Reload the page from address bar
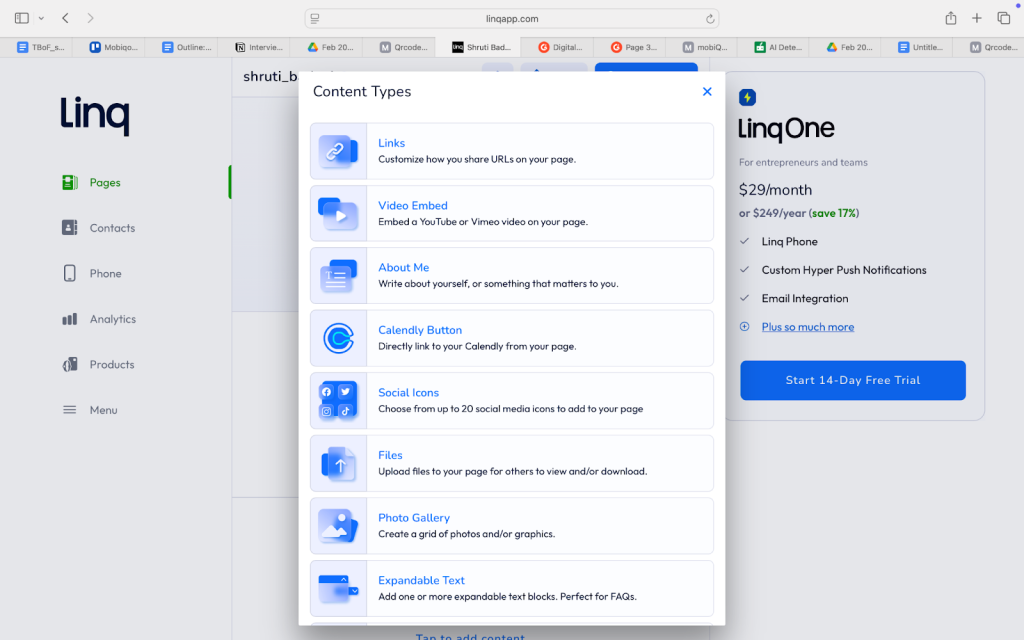1024x640 pixels. click(710, 18)
